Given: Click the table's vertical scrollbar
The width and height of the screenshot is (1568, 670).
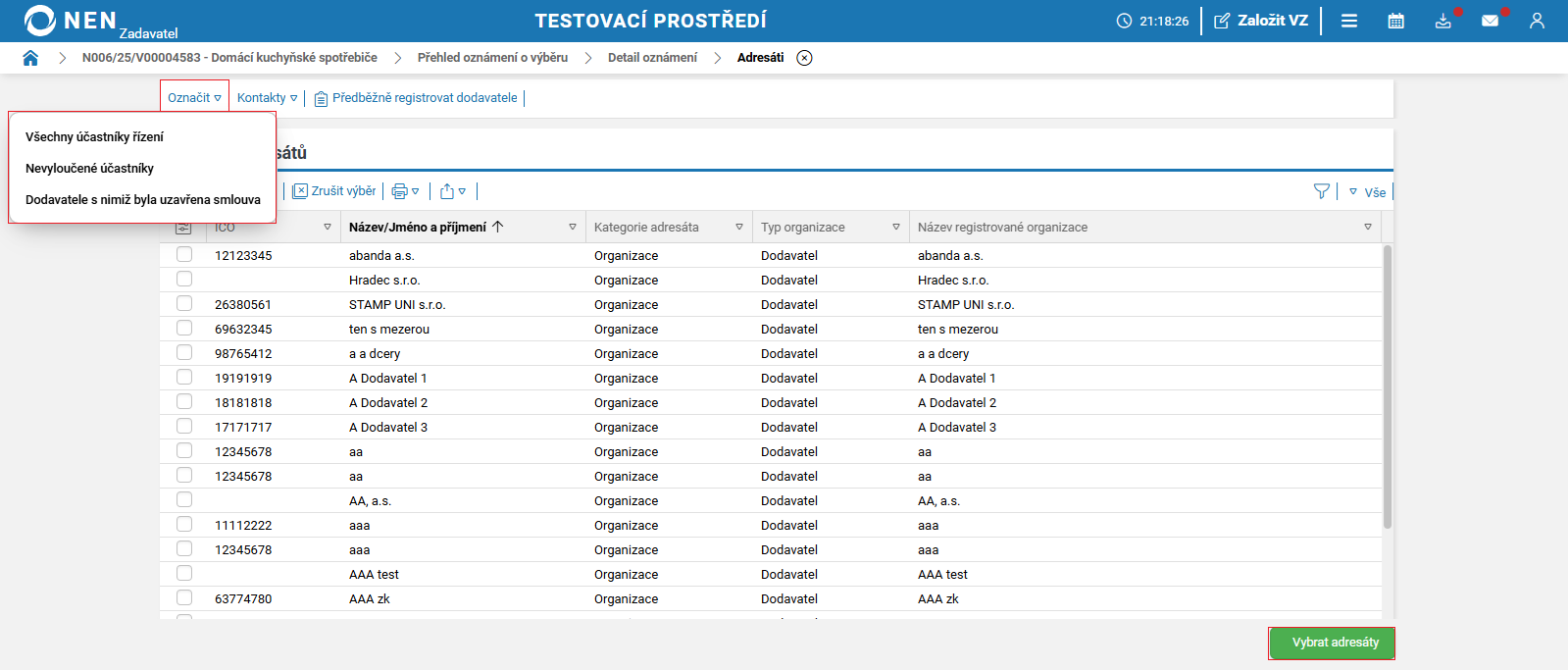Looking at the screenshot, I should [x=1387, y=387].
